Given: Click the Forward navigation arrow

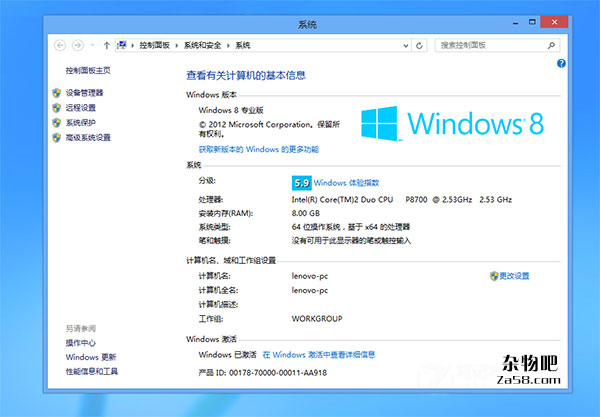Looking at the screenshot, I should (78, 46).
